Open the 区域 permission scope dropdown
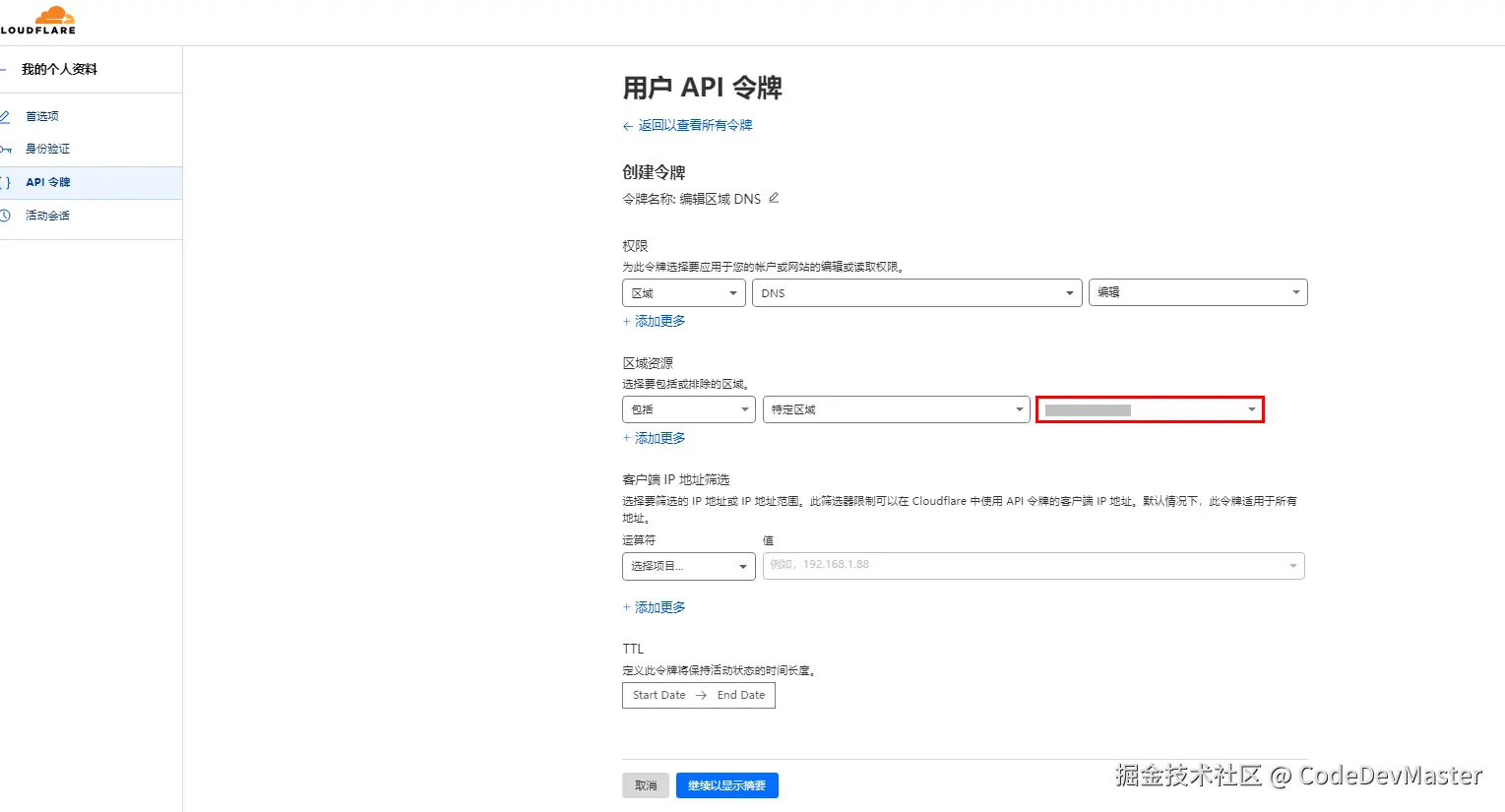Viewport: 1505px width, 812px height. 684,293
